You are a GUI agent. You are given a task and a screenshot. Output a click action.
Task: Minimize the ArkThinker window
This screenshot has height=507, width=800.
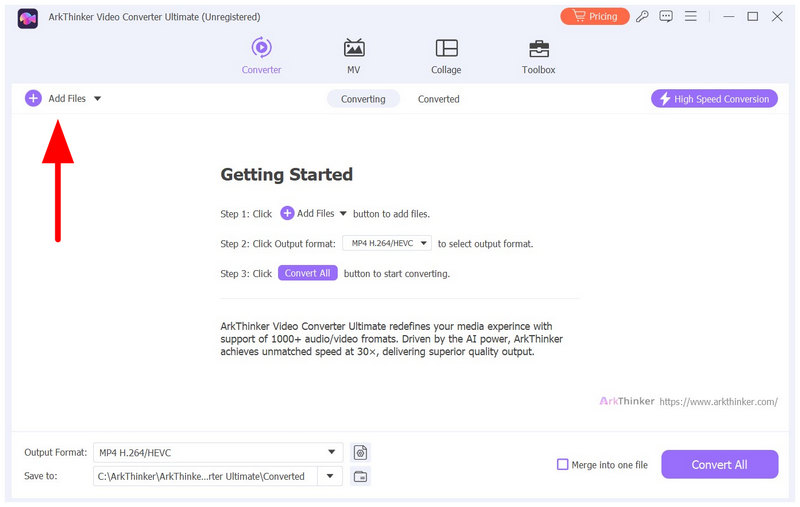729,16
